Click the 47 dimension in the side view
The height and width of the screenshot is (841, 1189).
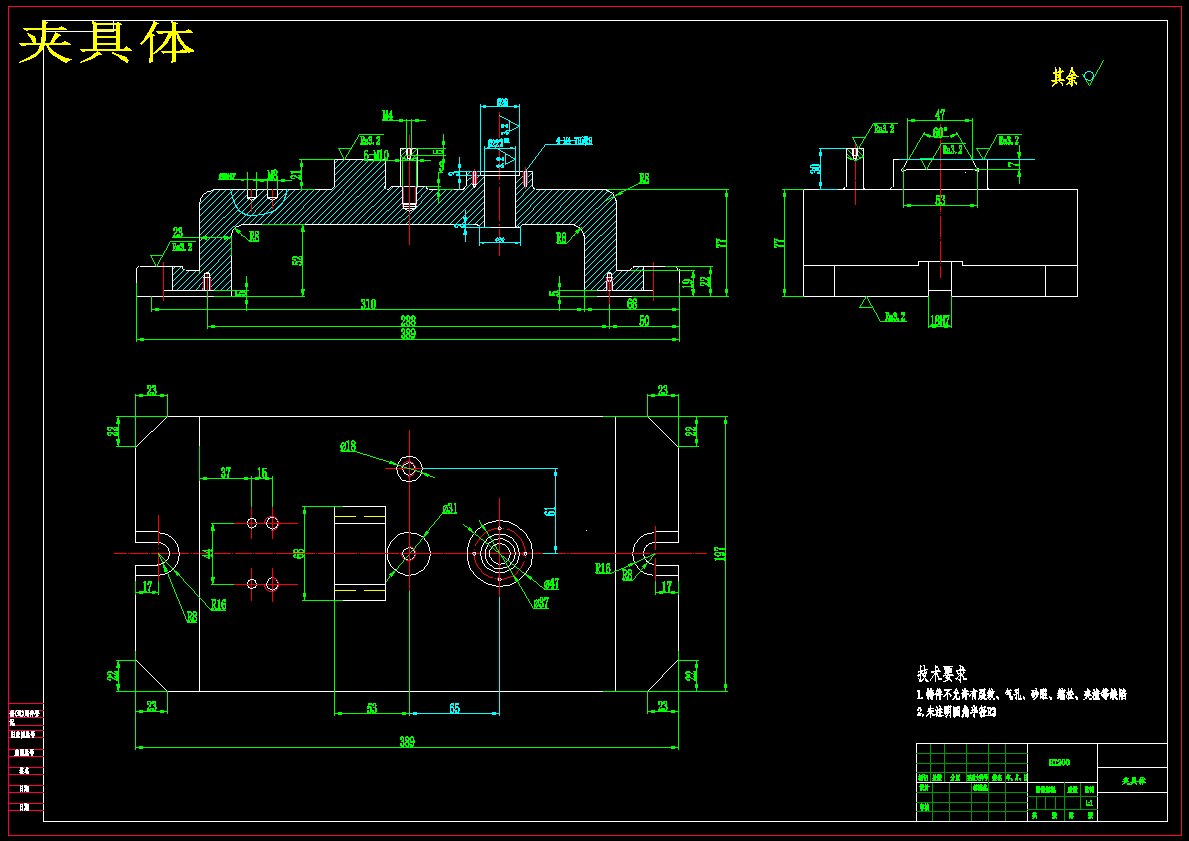pyautogui.click(x=940, y=115)
